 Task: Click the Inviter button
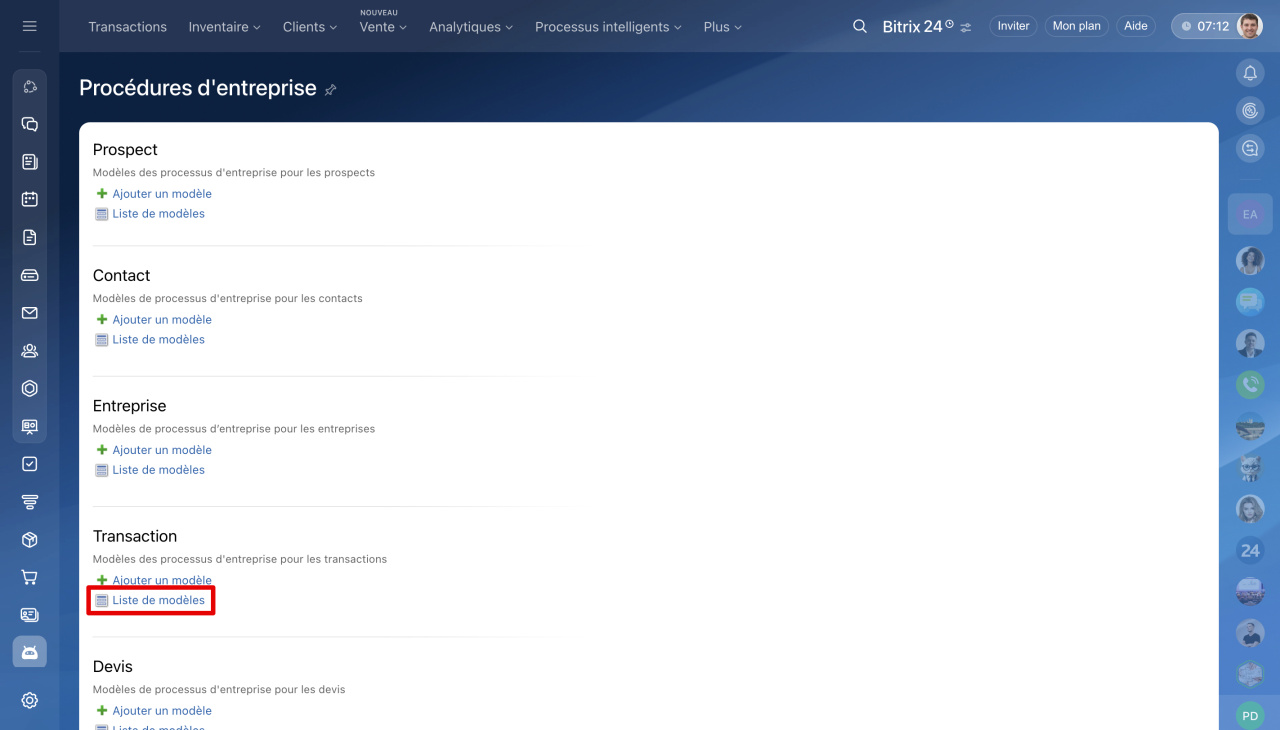tap(1013, 26)
